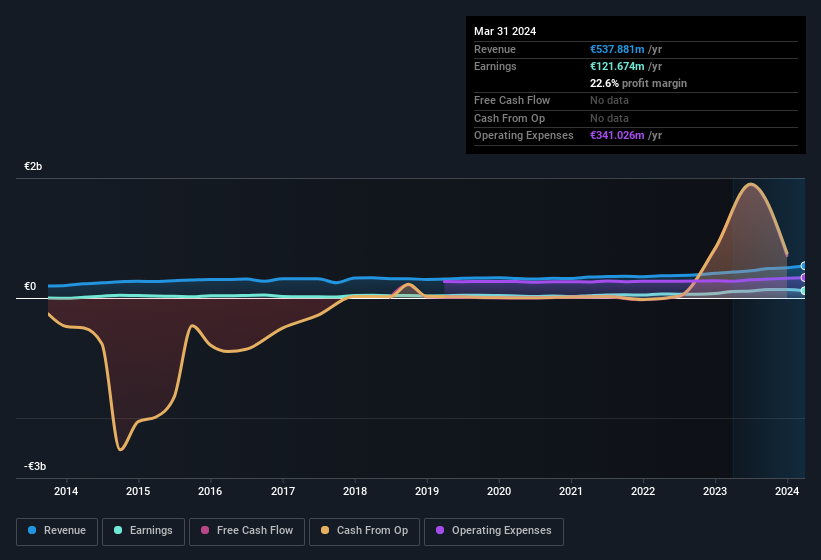Click the orange Cash From Op trough near 2015
The width and height of the screenshot is (821, 560).
pos(121,449)
